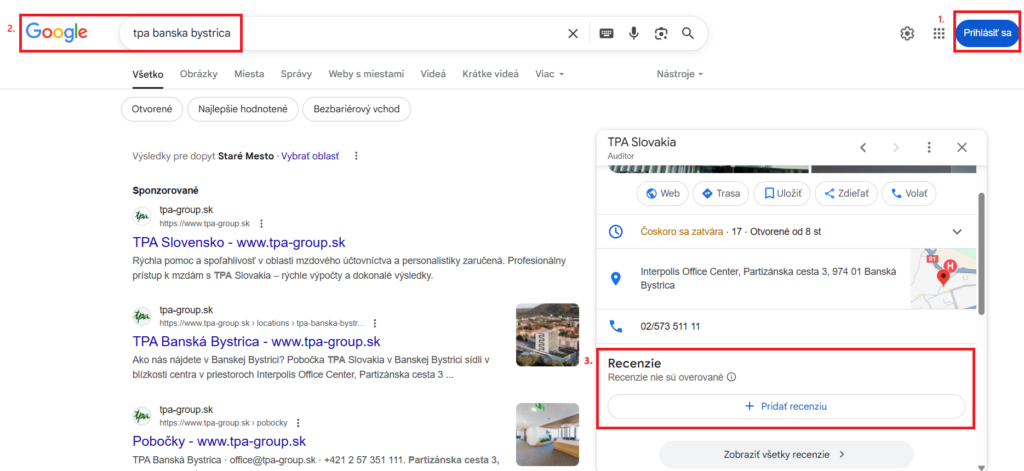Open the Pobočky result link

219,441
